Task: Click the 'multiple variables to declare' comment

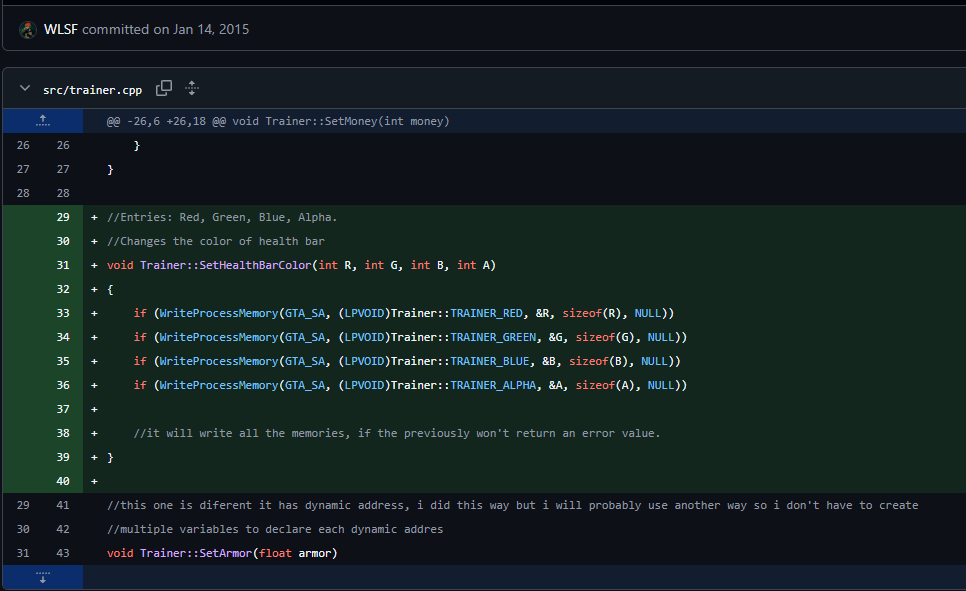Action: pyautogui.click(x=275, y=529)
